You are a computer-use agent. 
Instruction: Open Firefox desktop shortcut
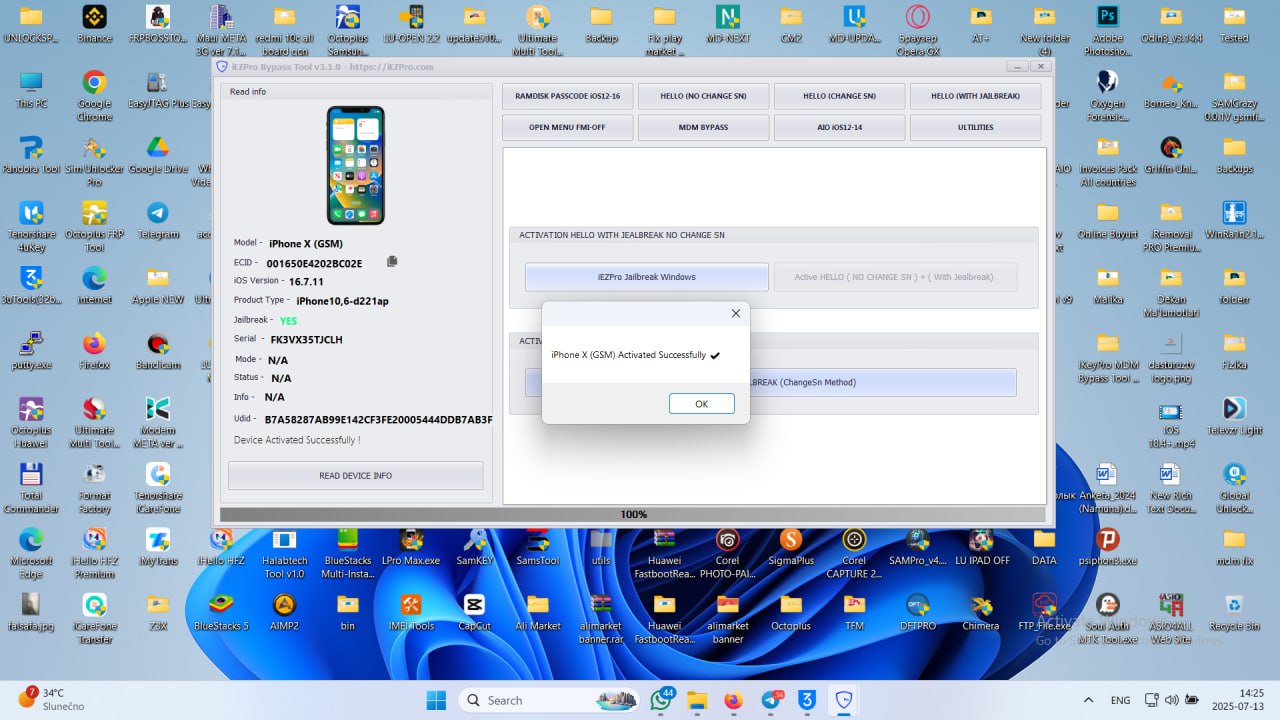tap(95, 351)
